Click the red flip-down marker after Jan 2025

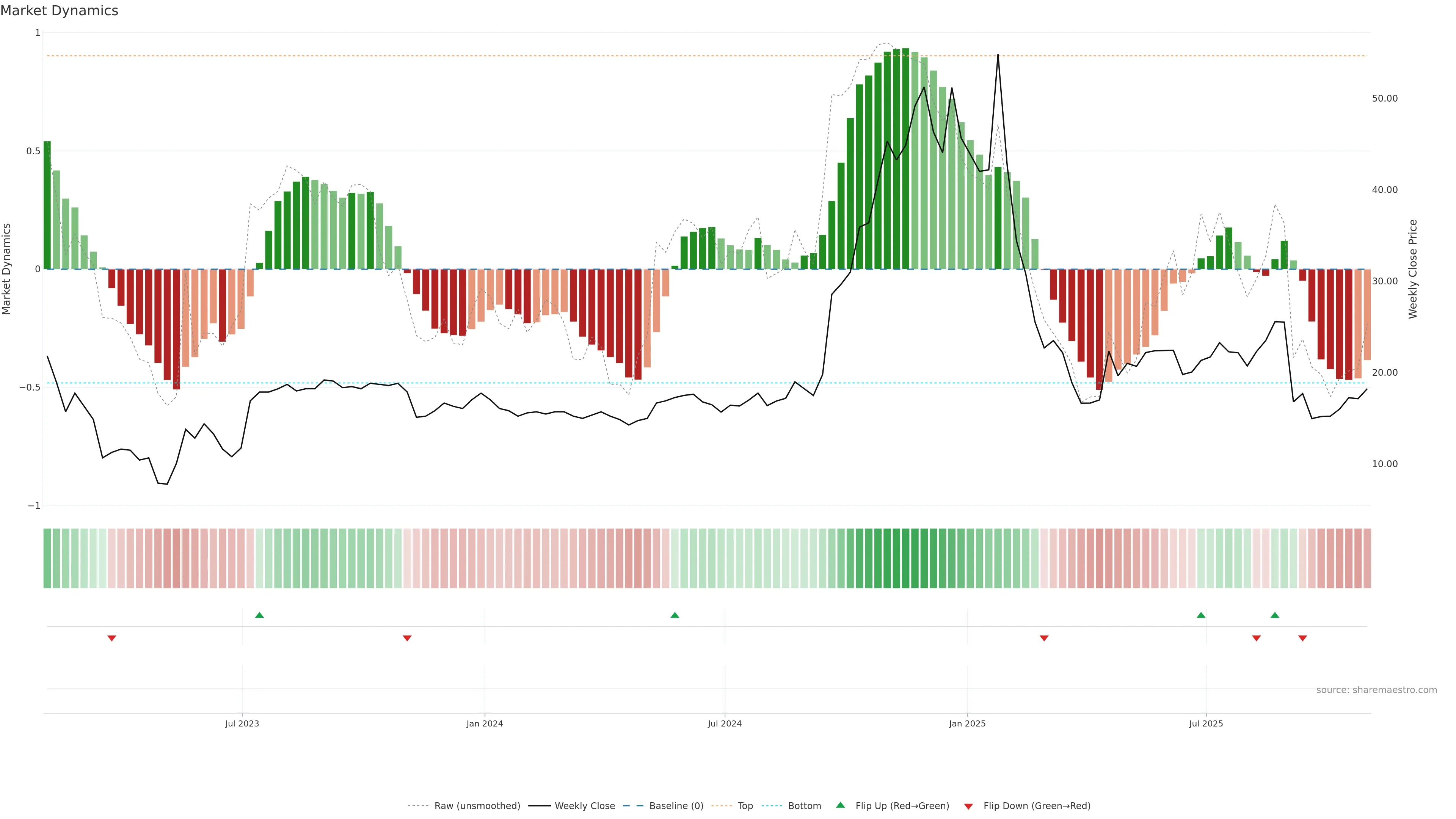[1044, 638]
